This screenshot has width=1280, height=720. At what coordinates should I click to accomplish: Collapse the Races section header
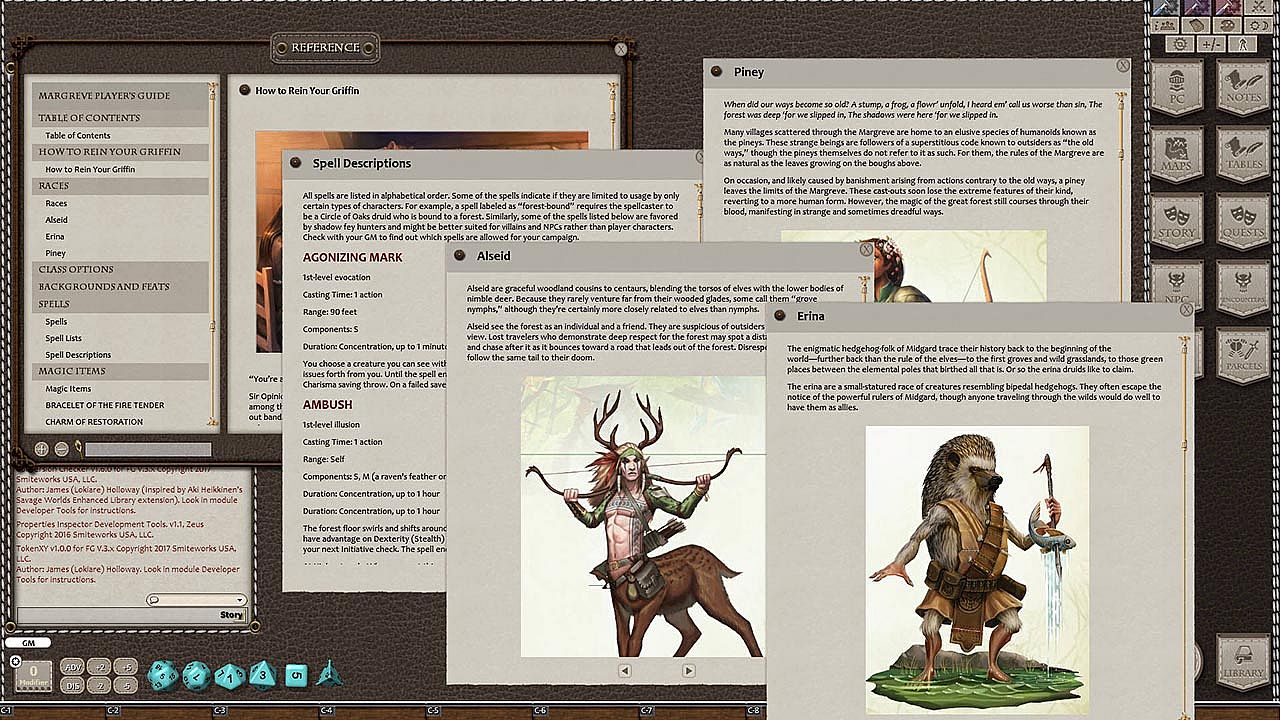coord(122,186)
